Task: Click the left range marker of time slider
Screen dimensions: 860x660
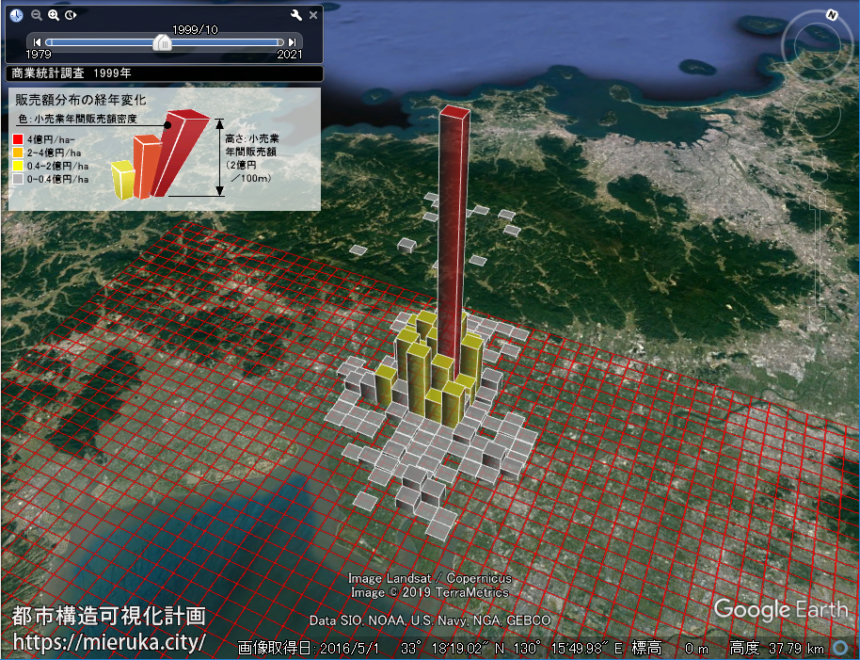Action: point(49,42)
